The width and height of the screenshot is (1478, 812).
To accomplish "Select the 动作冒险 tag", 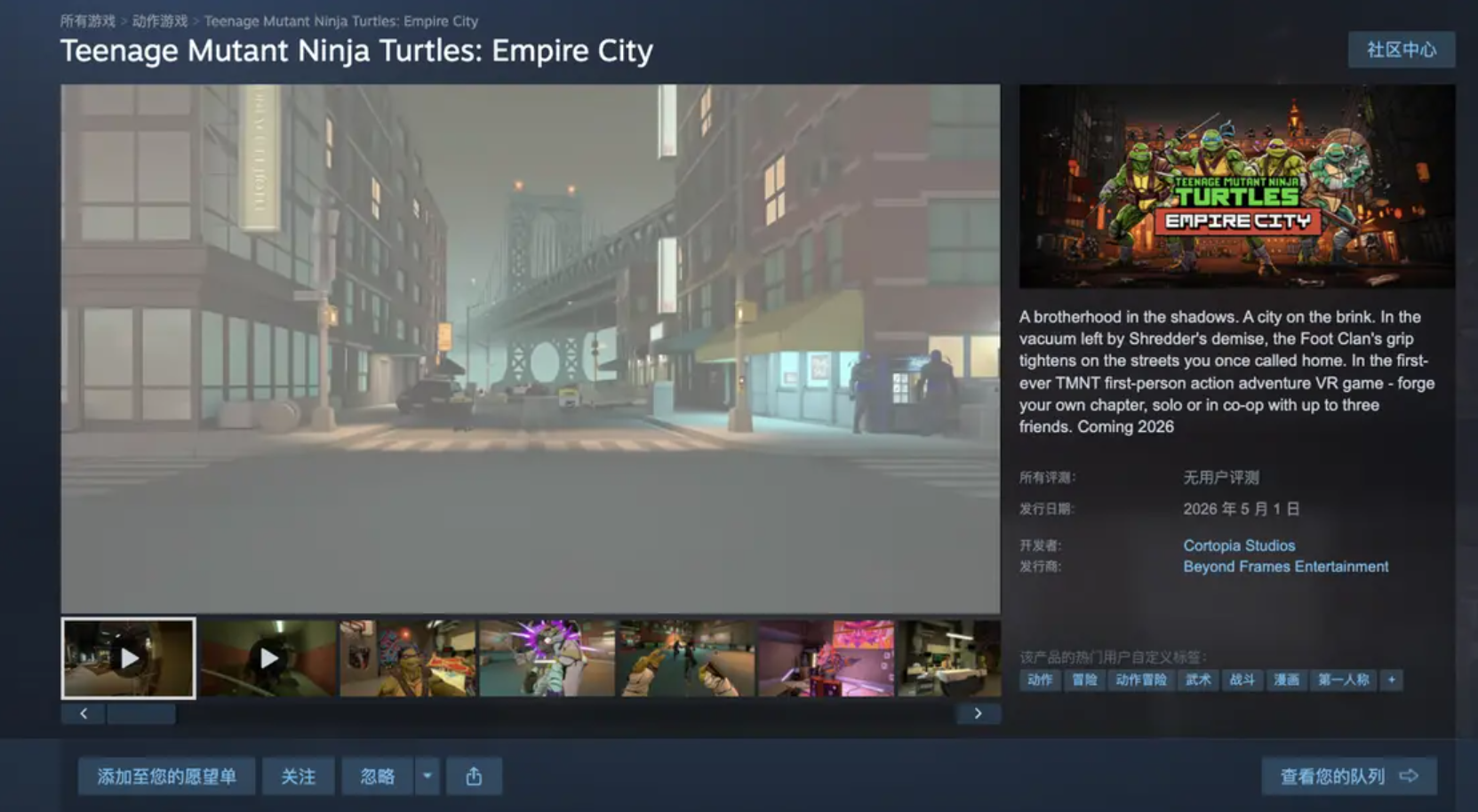I will click(1141, 680).
